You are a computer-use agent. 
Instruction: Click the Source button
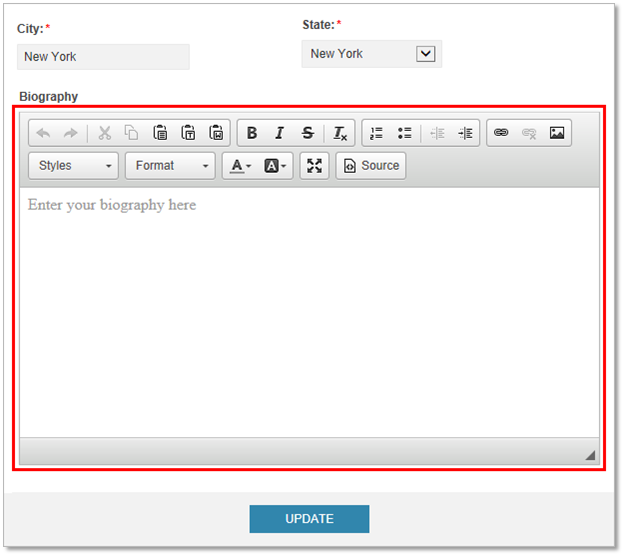[371, 166]
